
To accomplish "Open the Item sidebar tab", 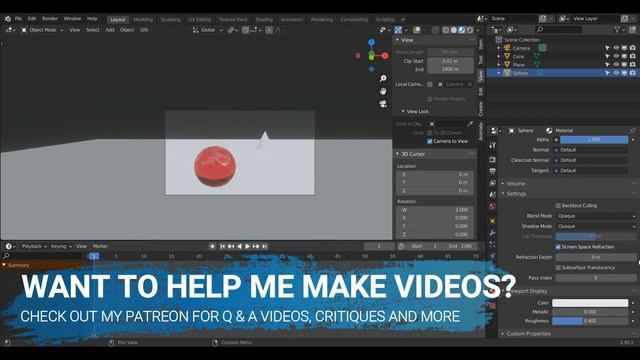I will (x=481, y=44).
